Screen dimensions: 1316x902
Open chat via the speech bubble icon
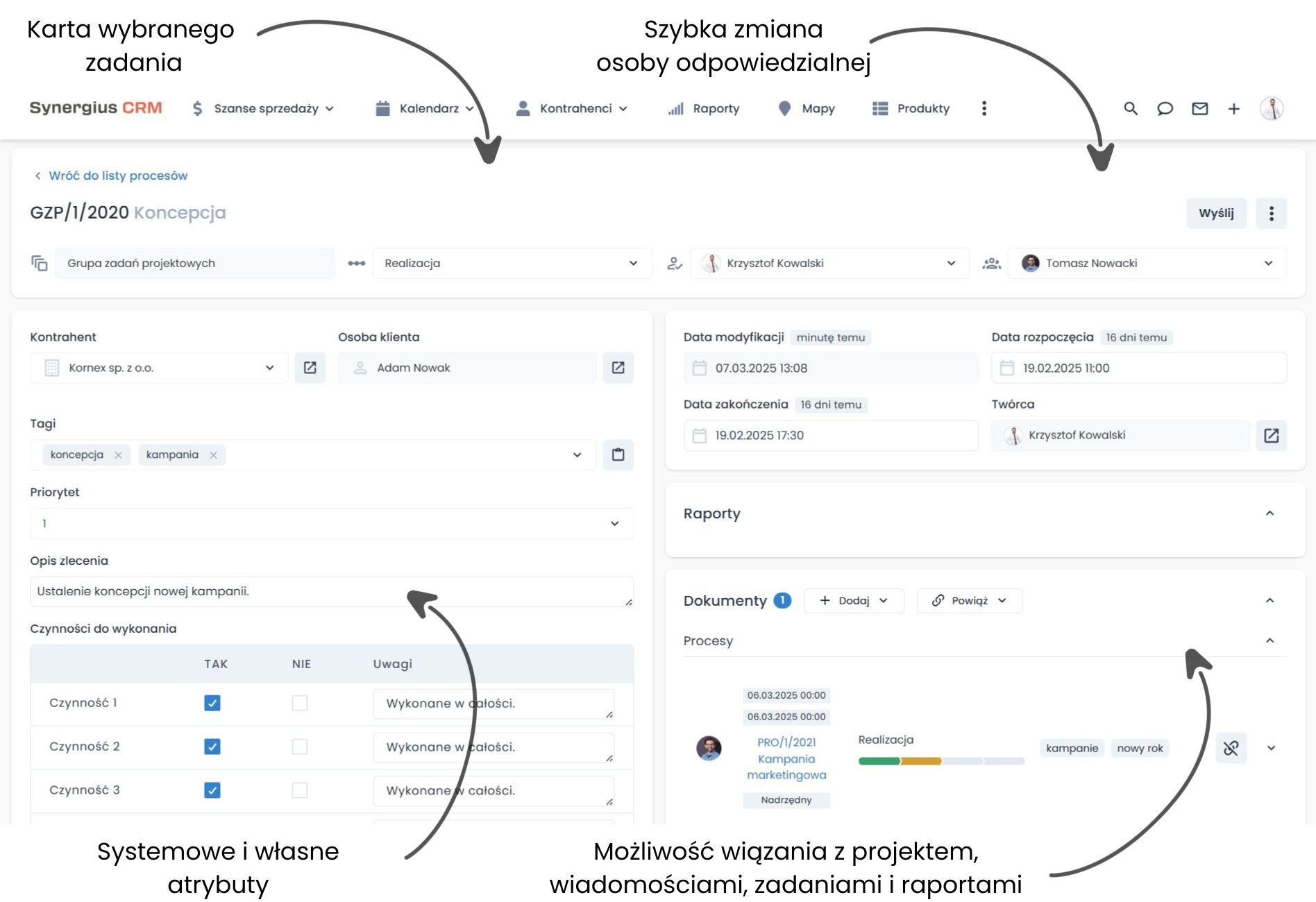click(x=1165, y=108)
